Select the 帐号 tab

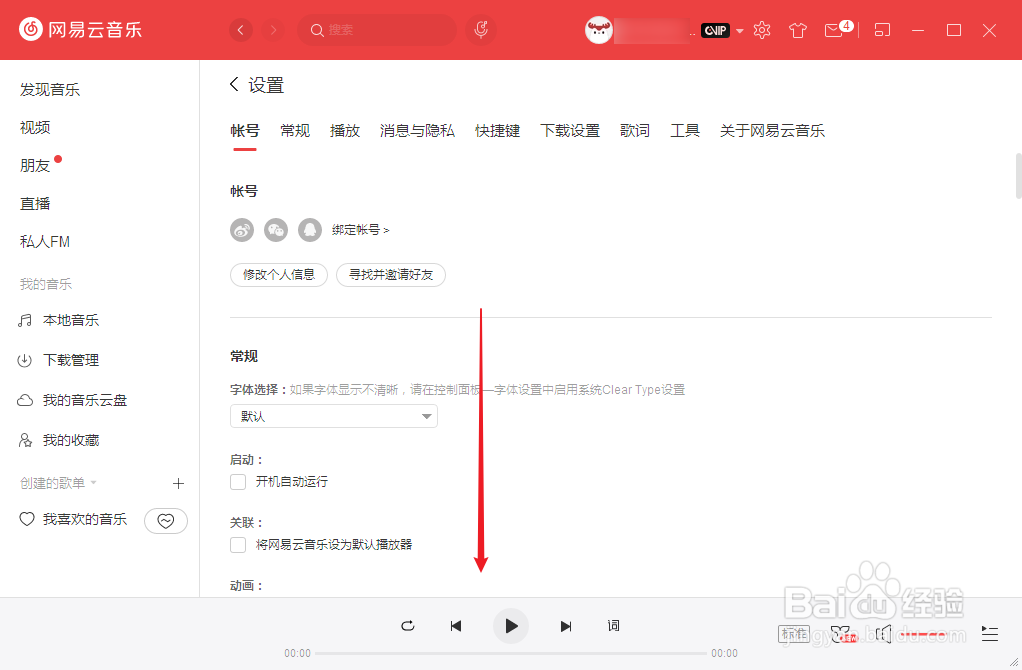click(x=245, y=131)
